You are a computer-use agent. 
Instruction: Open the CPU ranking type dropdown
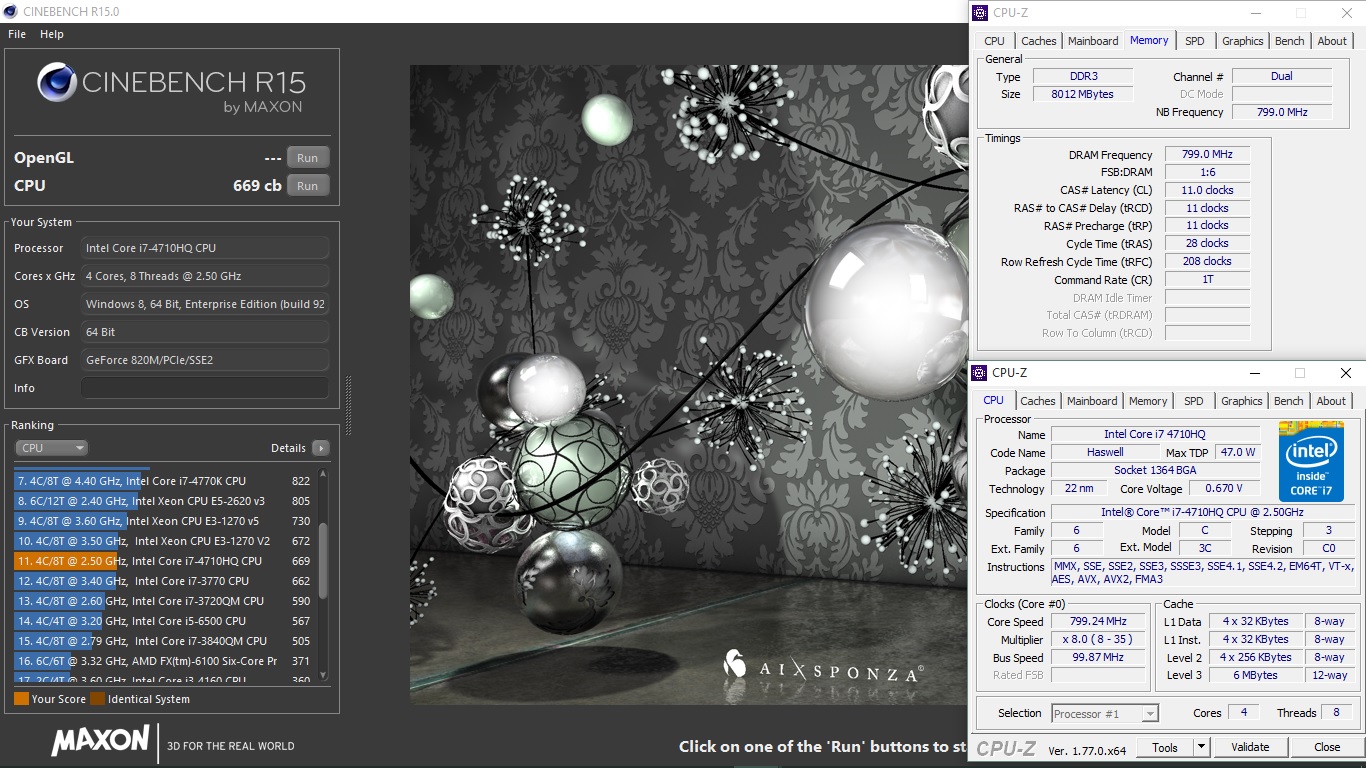click(52, 448)
